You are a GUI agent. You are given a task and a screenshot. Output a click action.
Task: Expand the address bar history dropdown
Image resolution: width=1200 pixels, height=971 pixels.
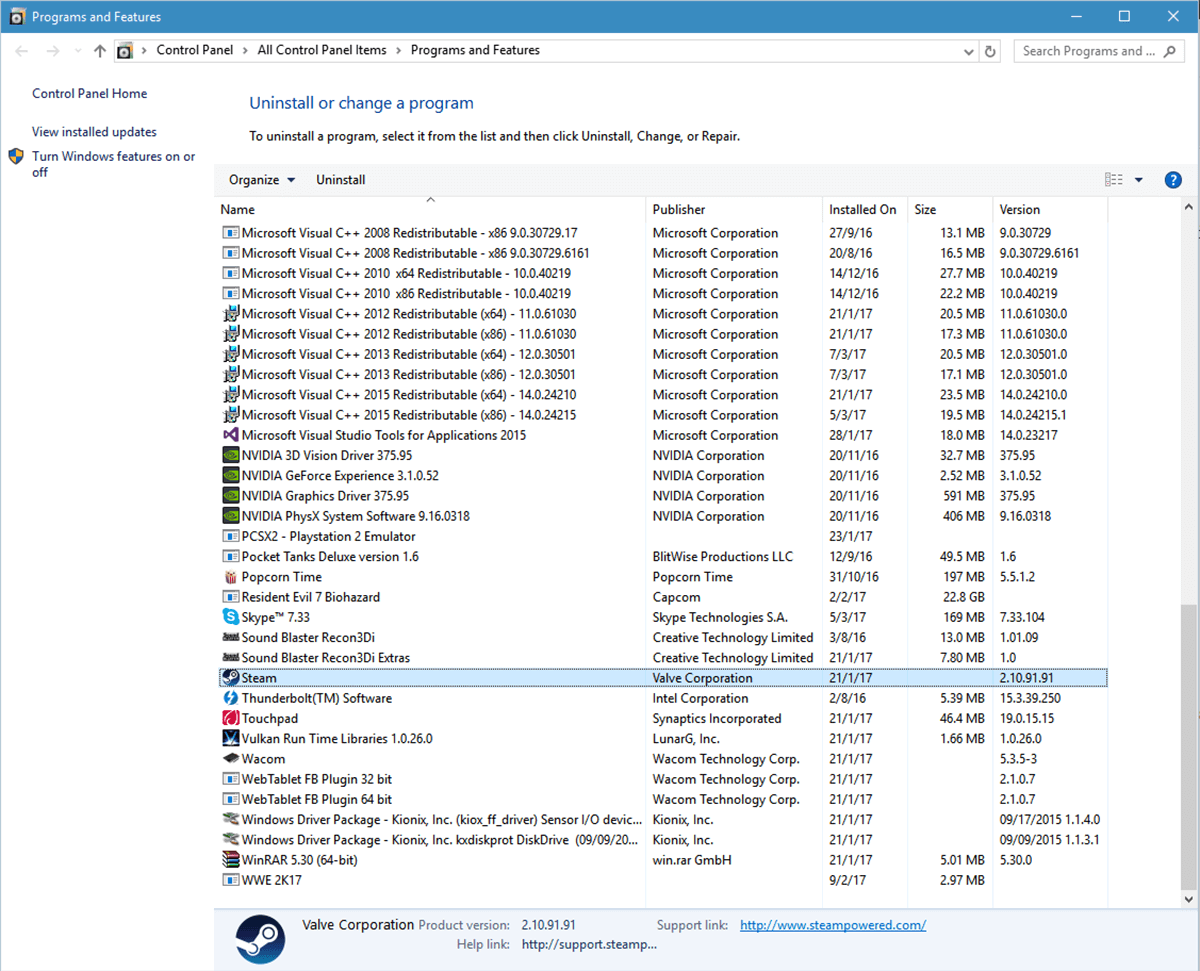click(x=969, y=51)
